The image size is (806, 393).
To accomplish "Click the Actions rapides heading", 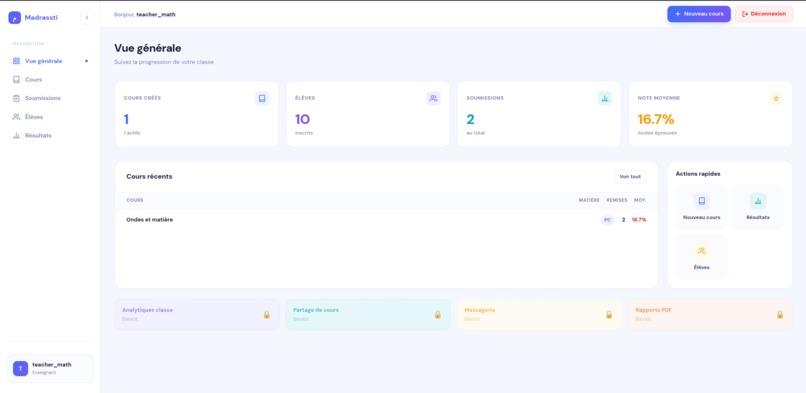I will pos(698,174).
